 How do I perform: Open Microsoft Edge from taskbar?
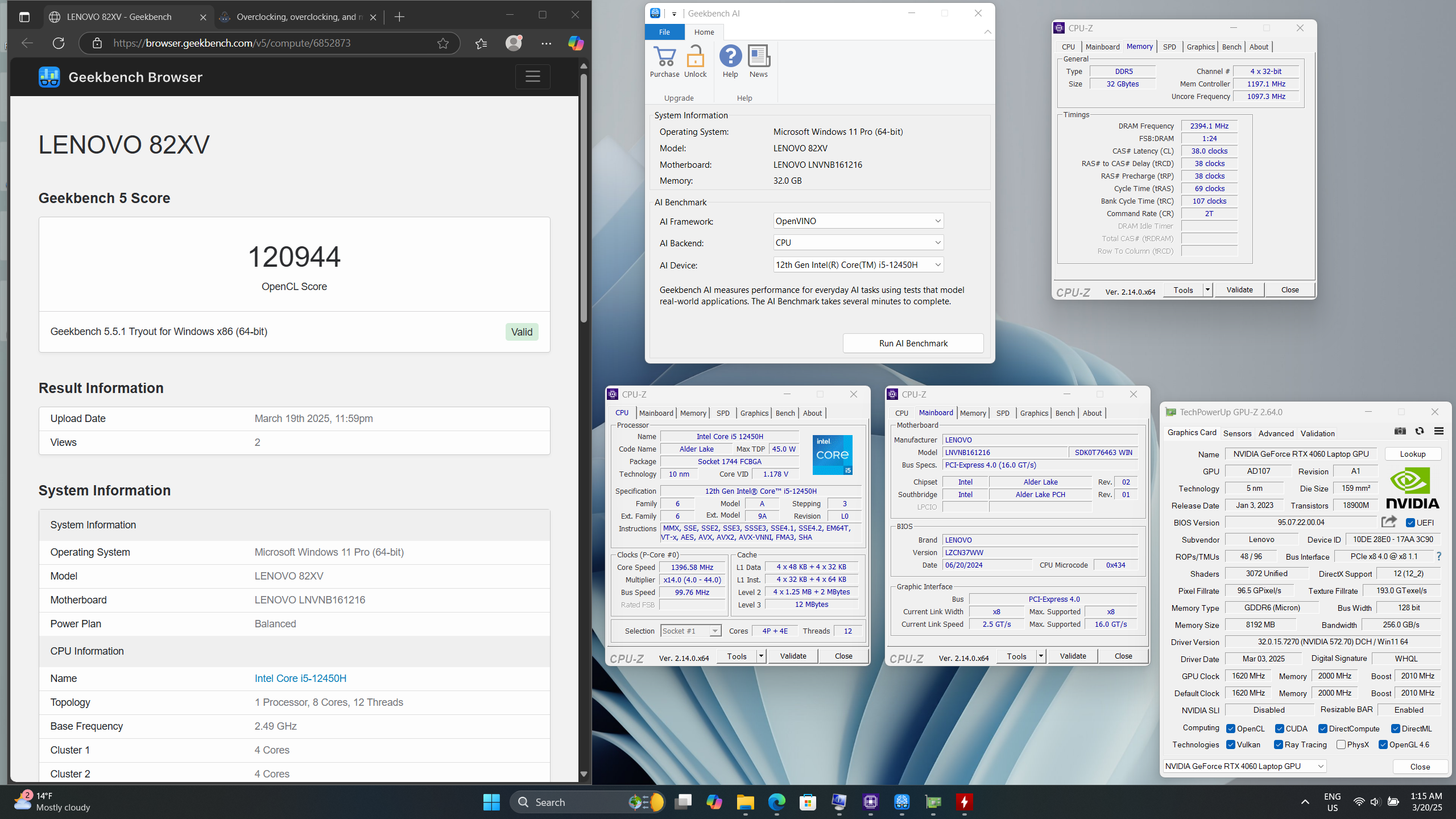[776, 802]
